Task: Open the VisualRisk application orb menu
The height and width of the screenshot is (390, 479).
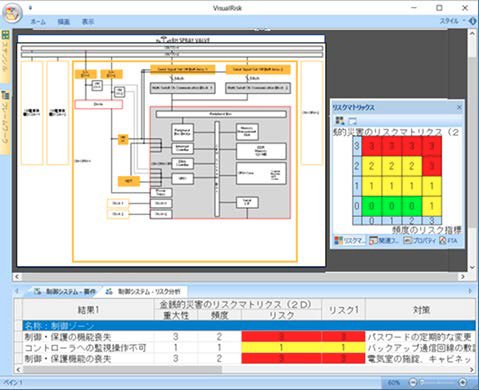Action: [12, 13]
